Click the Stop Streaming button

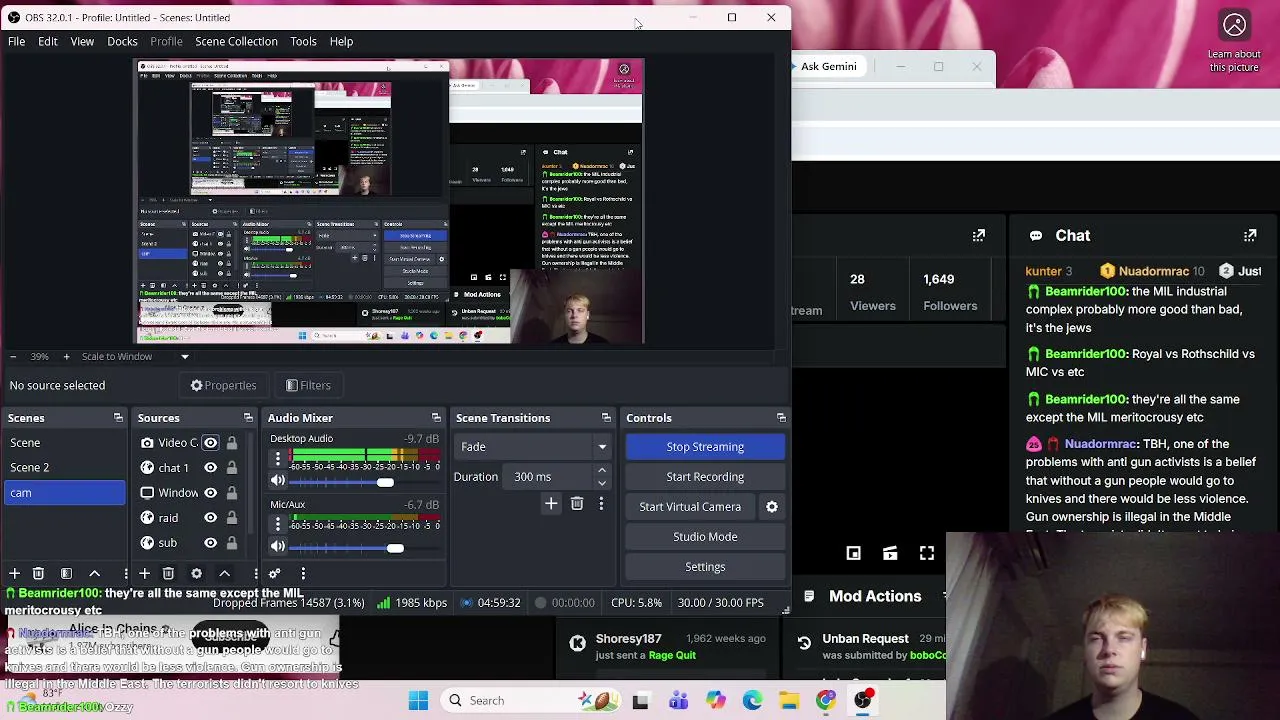705,447
